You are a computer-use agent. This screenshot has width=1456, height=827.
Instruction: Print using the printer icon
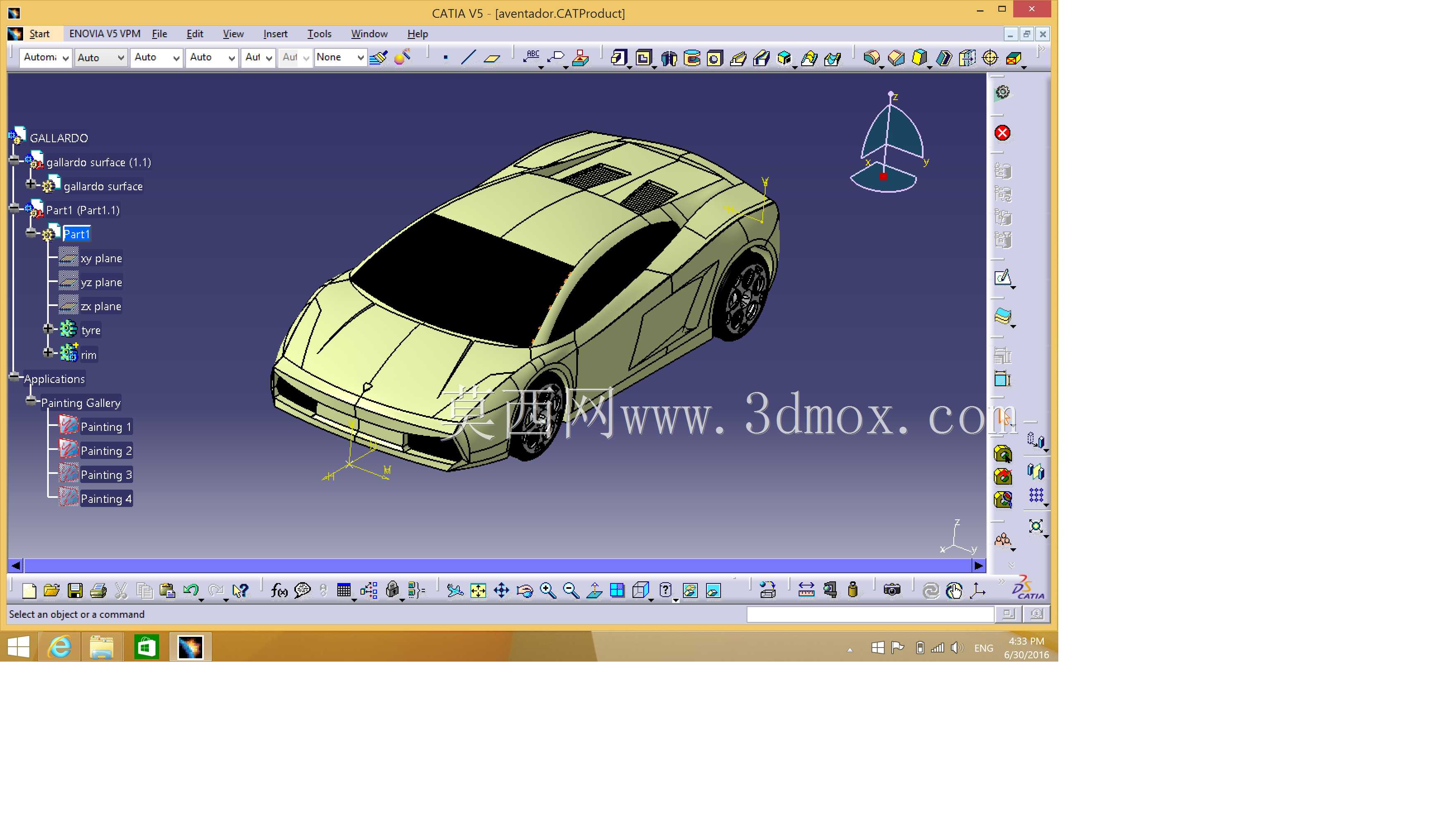(98, 591)
